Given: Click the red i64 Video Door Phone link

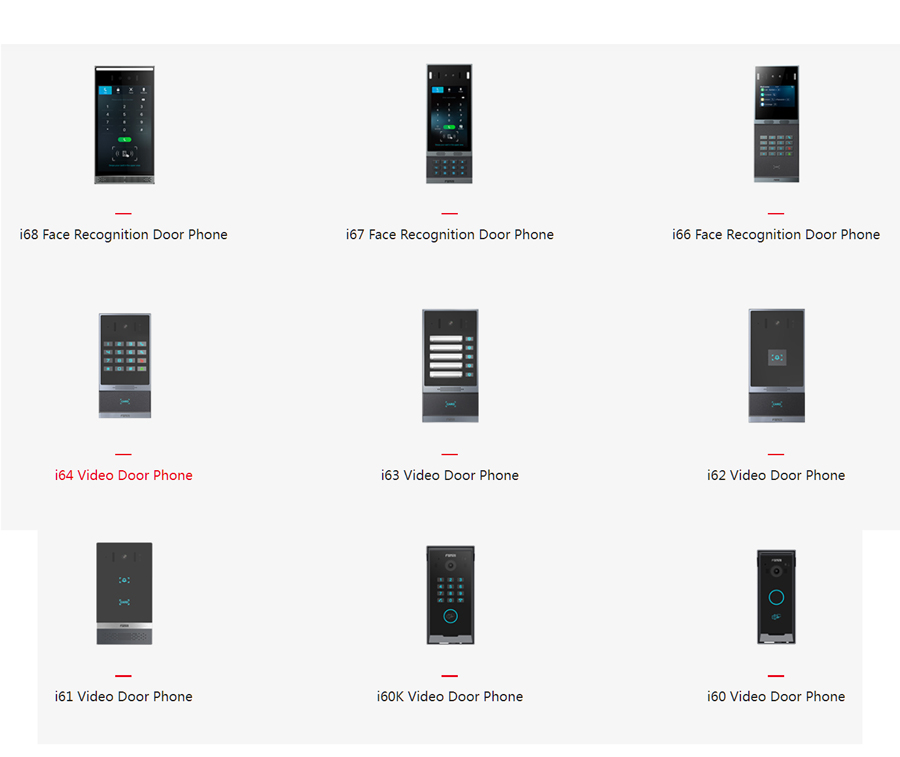Looking at the screenshot, I should [124, 476].
